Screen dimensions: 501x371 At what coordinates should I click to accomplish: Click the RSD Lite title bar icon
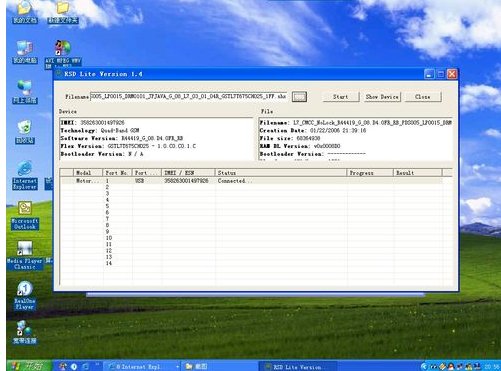point(59,74)
